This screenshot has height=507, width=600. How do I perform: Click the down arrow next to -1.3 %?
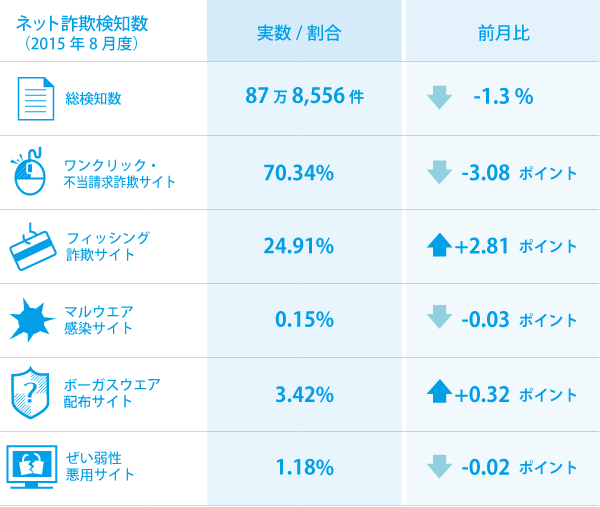point(439,98)
